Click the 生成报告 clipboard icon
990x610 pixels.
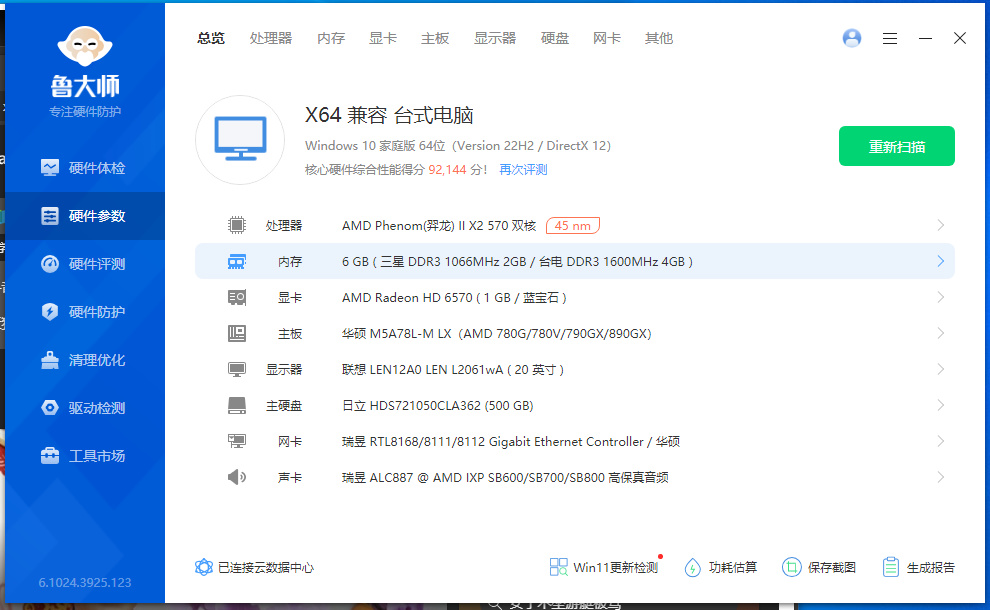891,568
